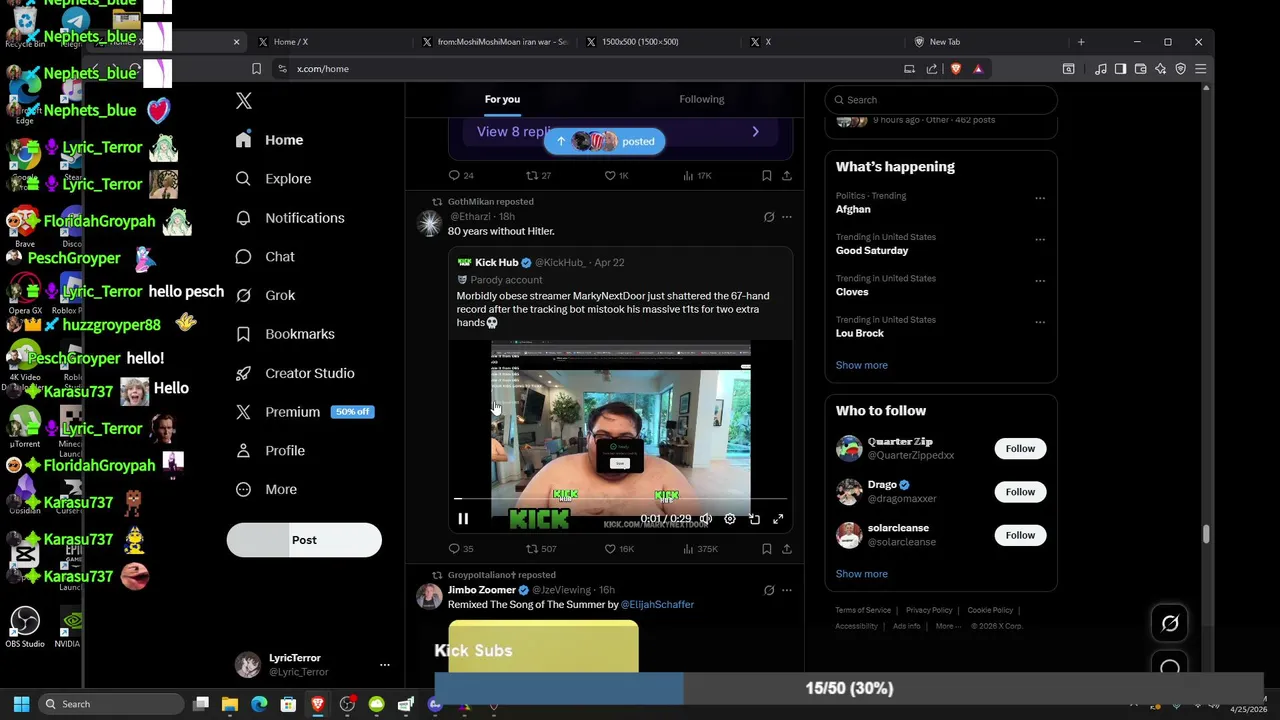Screen dimensions: 1280x720
Task: Toggle picture-in-picture on the video
Action: coord(754,519)
